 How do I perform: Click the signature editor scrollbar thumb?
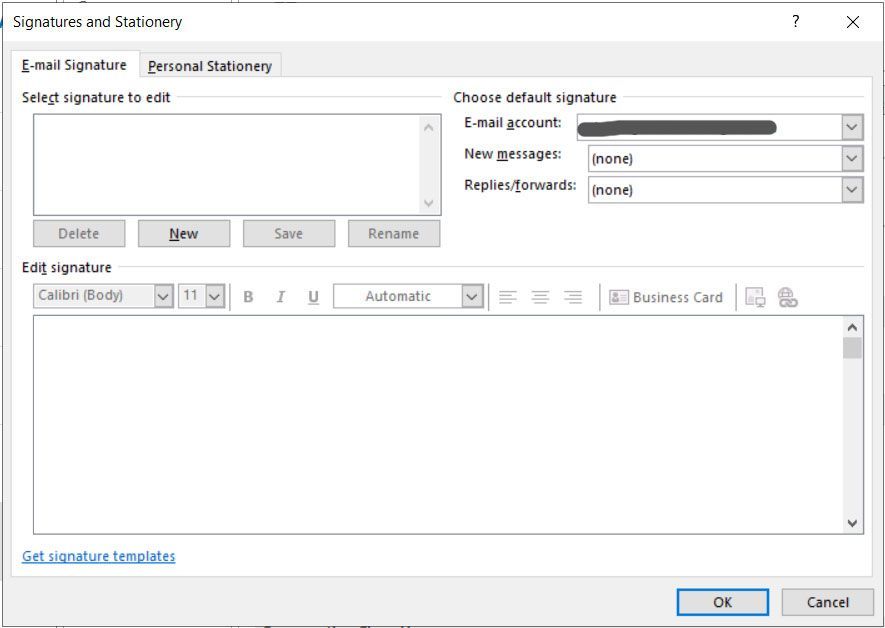point(852,348)
